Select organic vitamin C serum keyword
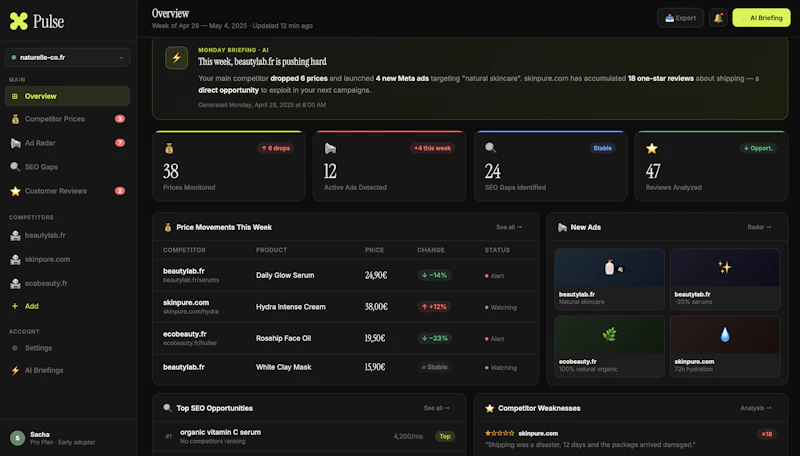The image size is (800, 456). pos(309,437)
